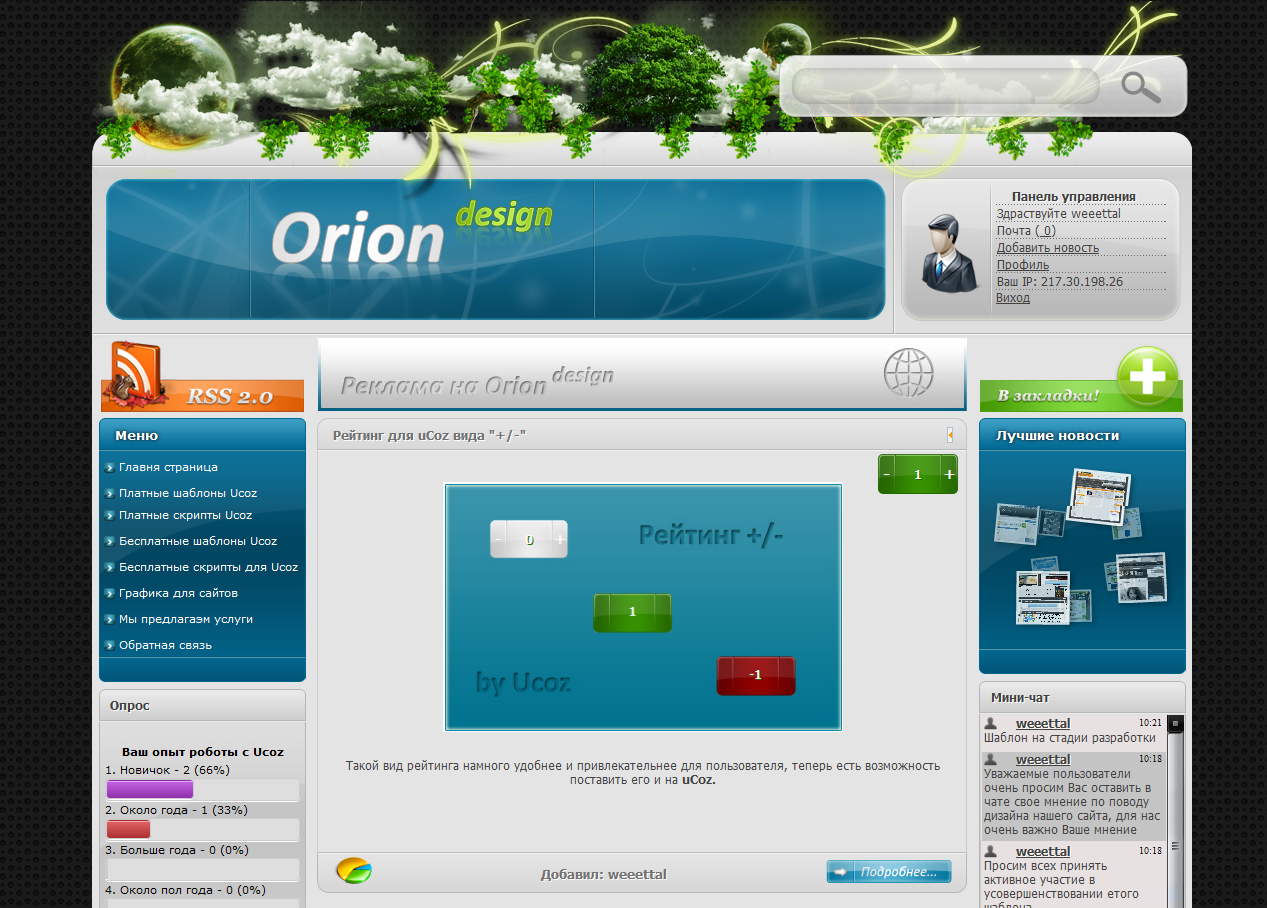1267x908 pixels.
Task: Click the Реклама на Orion design banner
Action: (642, 374)
